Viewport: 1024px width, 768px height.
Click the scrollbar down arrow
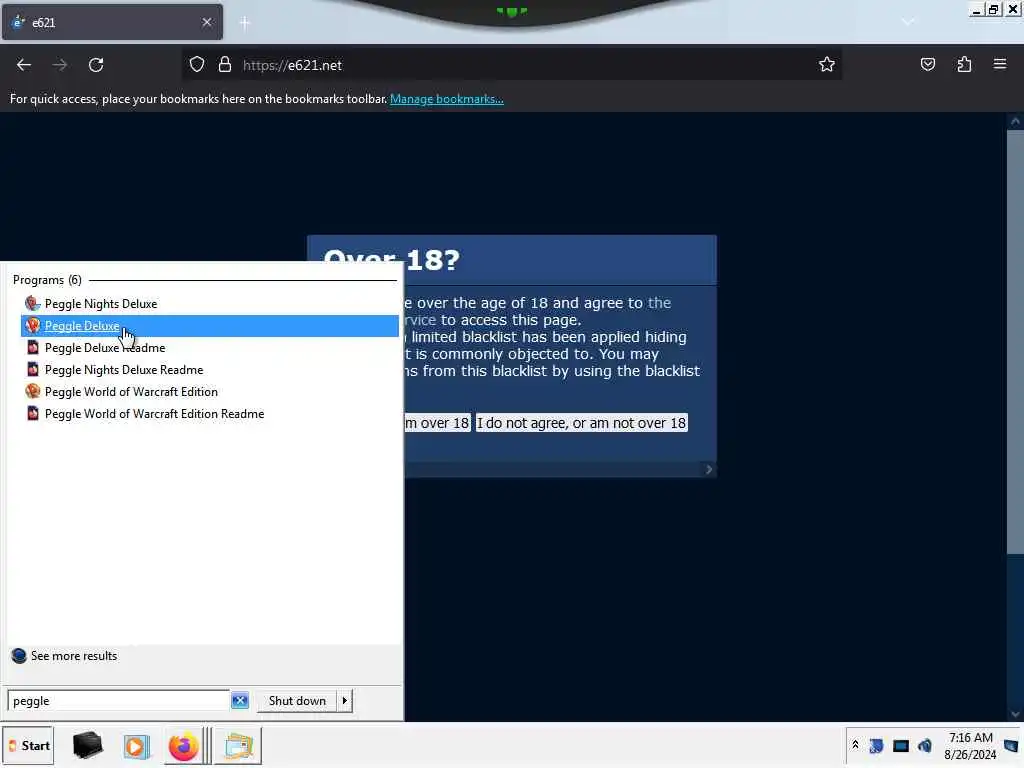(x=1015, y=714)
